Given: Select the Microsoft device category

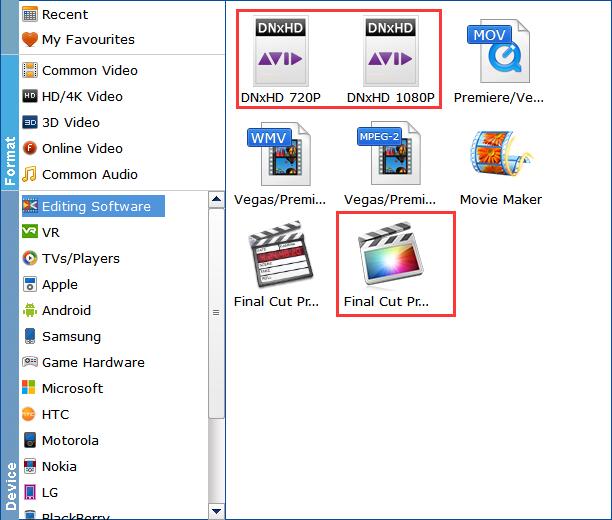Looking at the screenshot, I should [62, 388].
